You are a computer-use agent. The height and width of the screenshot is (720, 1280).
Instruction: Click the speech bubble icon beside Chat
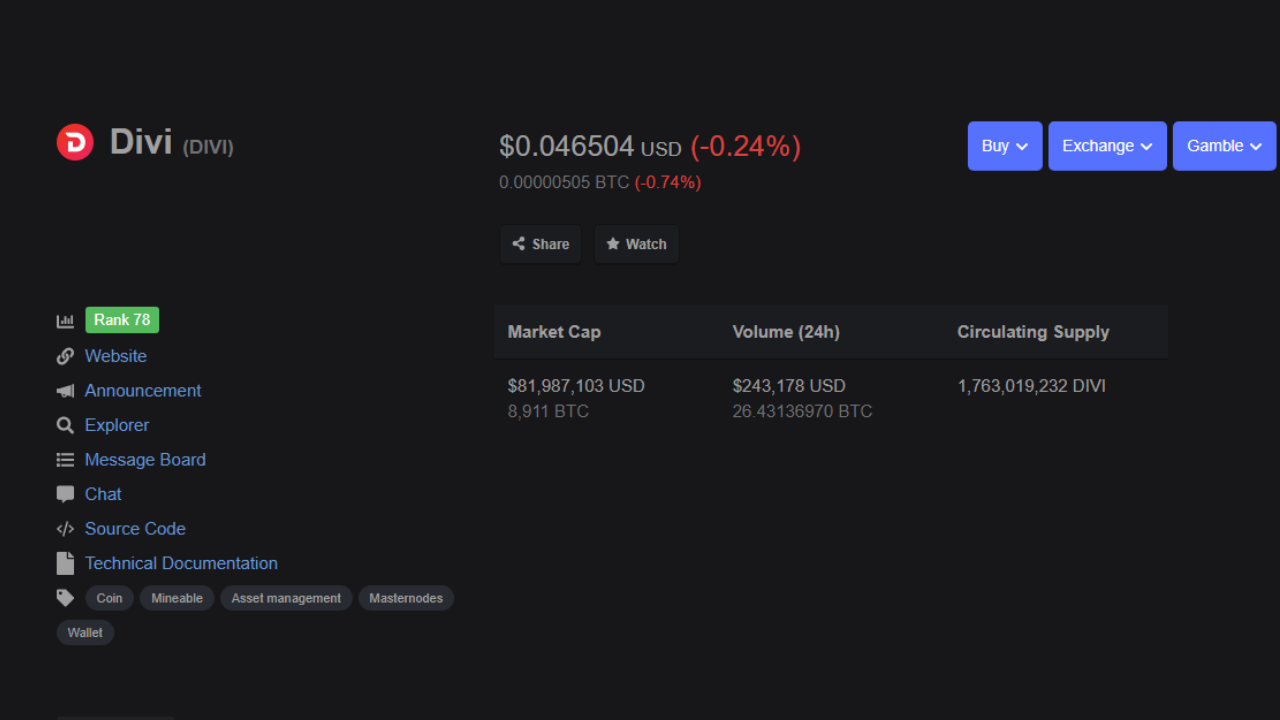[x=65, y=494]
